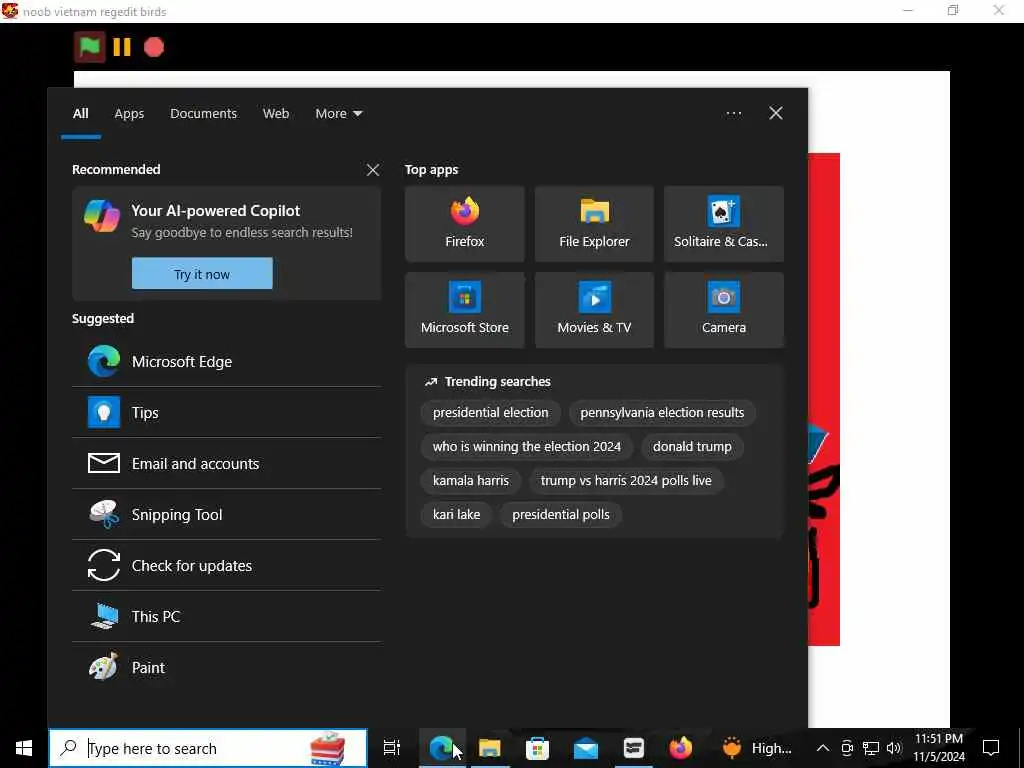Open the three-dot search options menu
Viewport: 1024px width, 768px height.
click(x=733, y=114)
